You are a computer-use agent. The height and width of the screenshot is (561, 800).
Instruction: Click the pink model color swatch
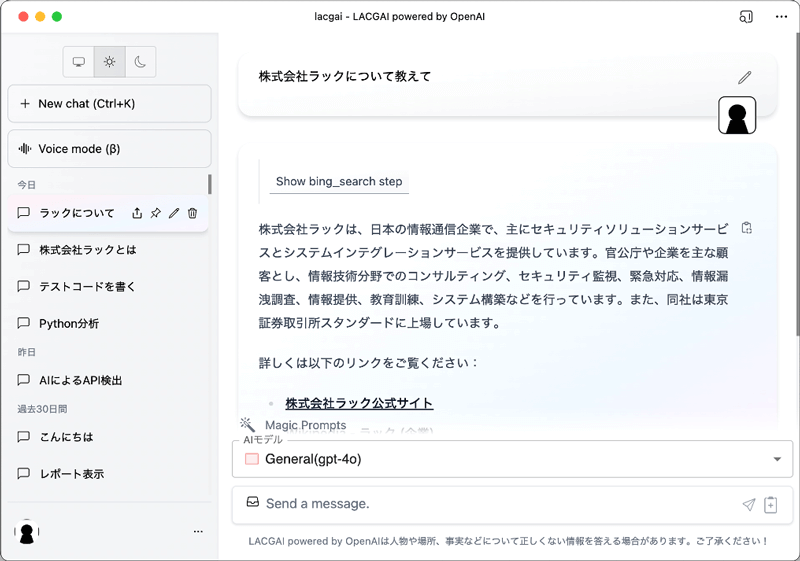(x=252, y=459)
